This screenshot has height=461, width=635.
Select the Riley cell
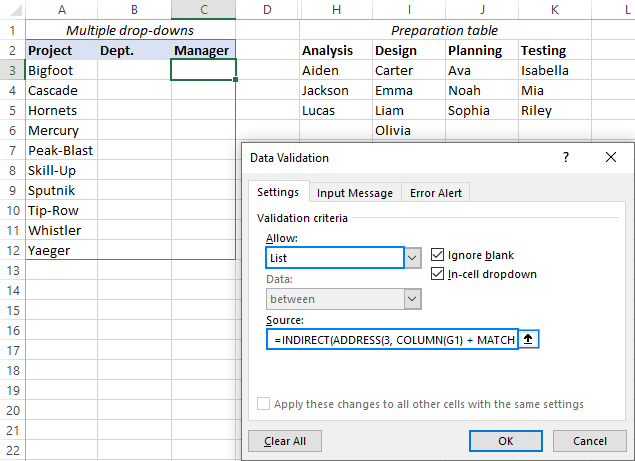click(x=555, y=110)
